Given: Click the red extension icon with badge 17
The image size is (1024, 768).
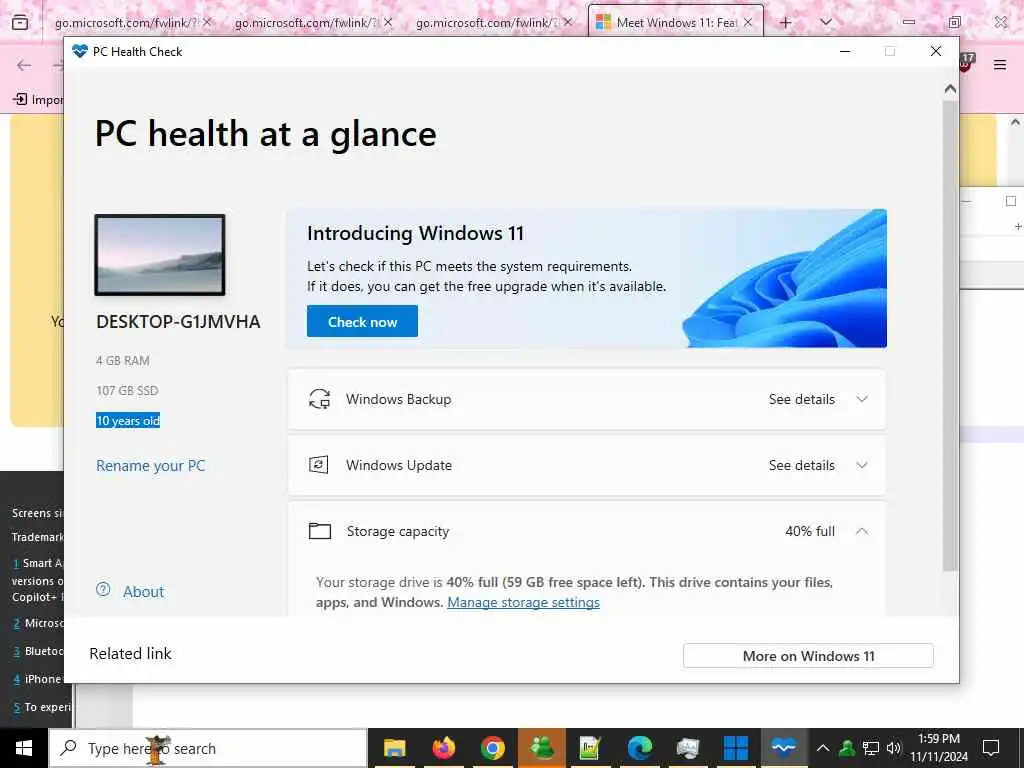Looking at the screenshot, I should (967, 63).
